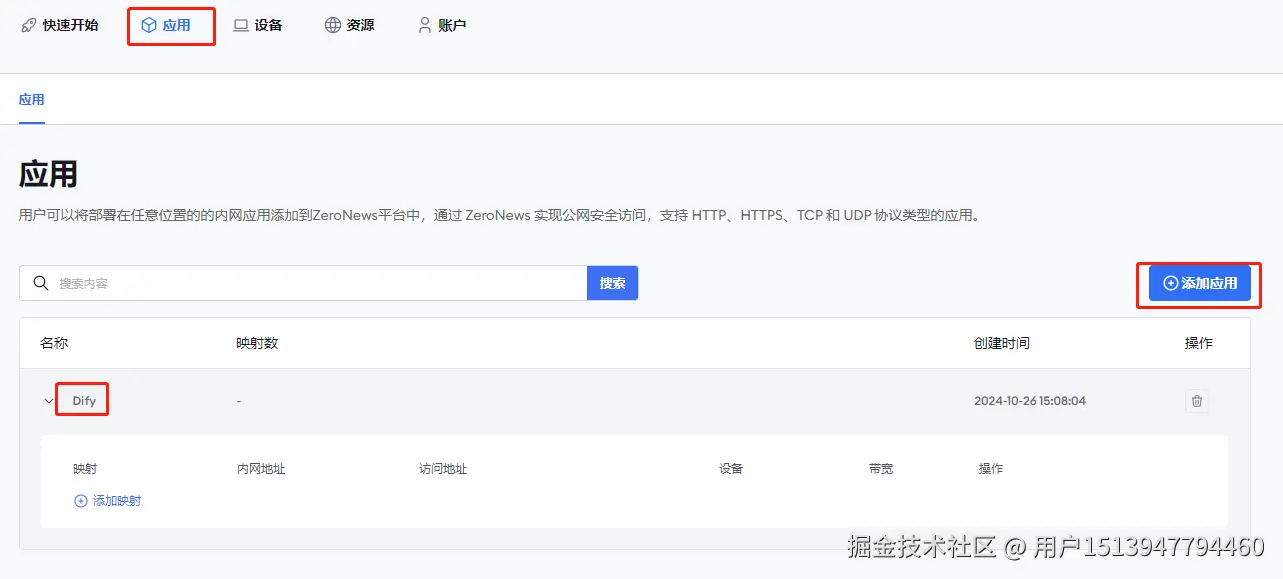This screenshot has width=1283, height=579.
Task: Delete the Dify application via trash icon
Action: click(x=1197, y=401)
